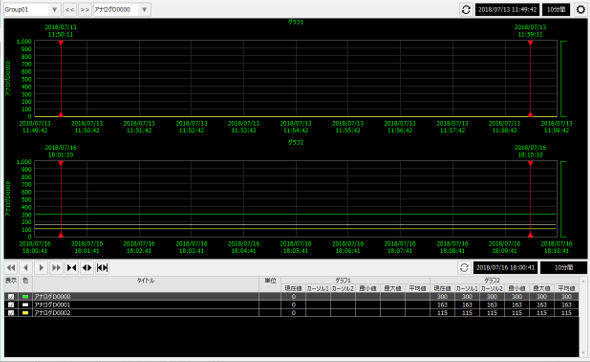Image resolution: width=590 pixels, height=362 pixels.
Task: Click the table's vertical scrollbar up arrow
Action: click(583, 281)
